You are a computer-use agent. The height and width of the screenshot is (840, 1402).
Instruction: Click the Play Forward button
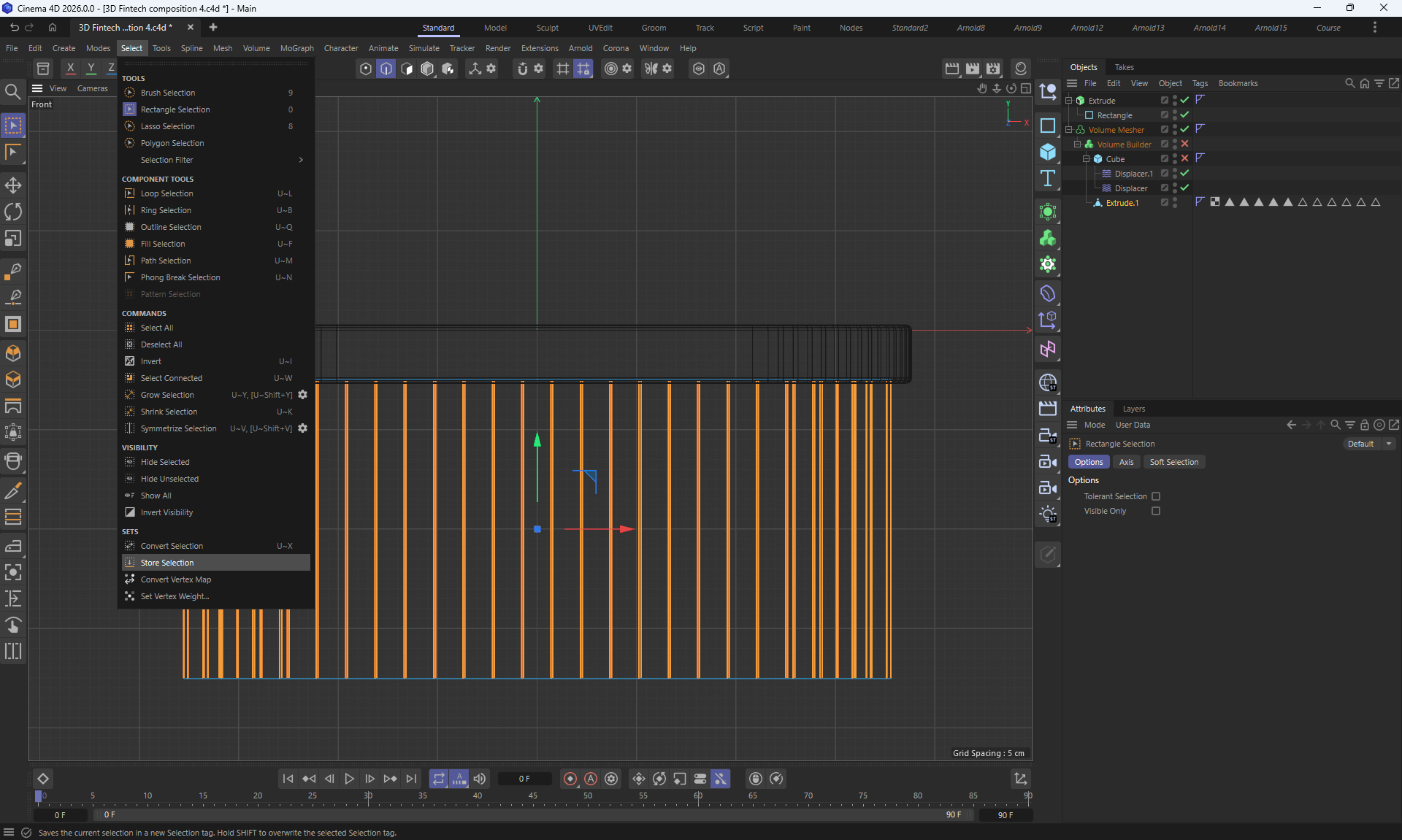click(x=349, y=779)
